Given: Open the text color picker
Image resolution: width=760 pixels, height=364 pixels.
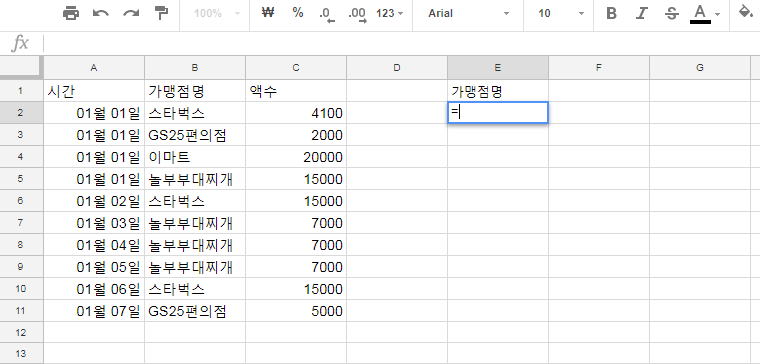Looking at the screenshot, I should (701, 14).
